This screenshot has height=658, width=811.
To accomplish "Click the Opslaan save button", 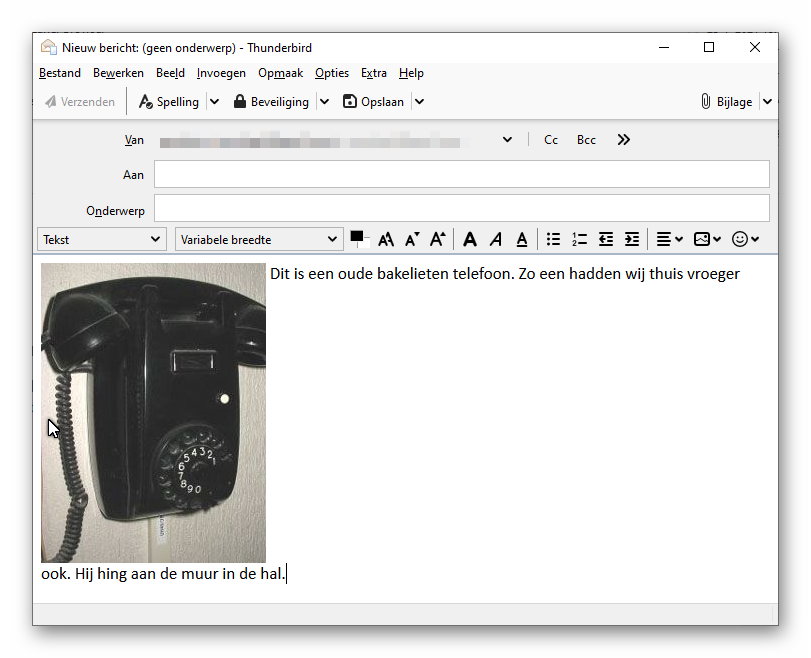I will coord(374,102).
